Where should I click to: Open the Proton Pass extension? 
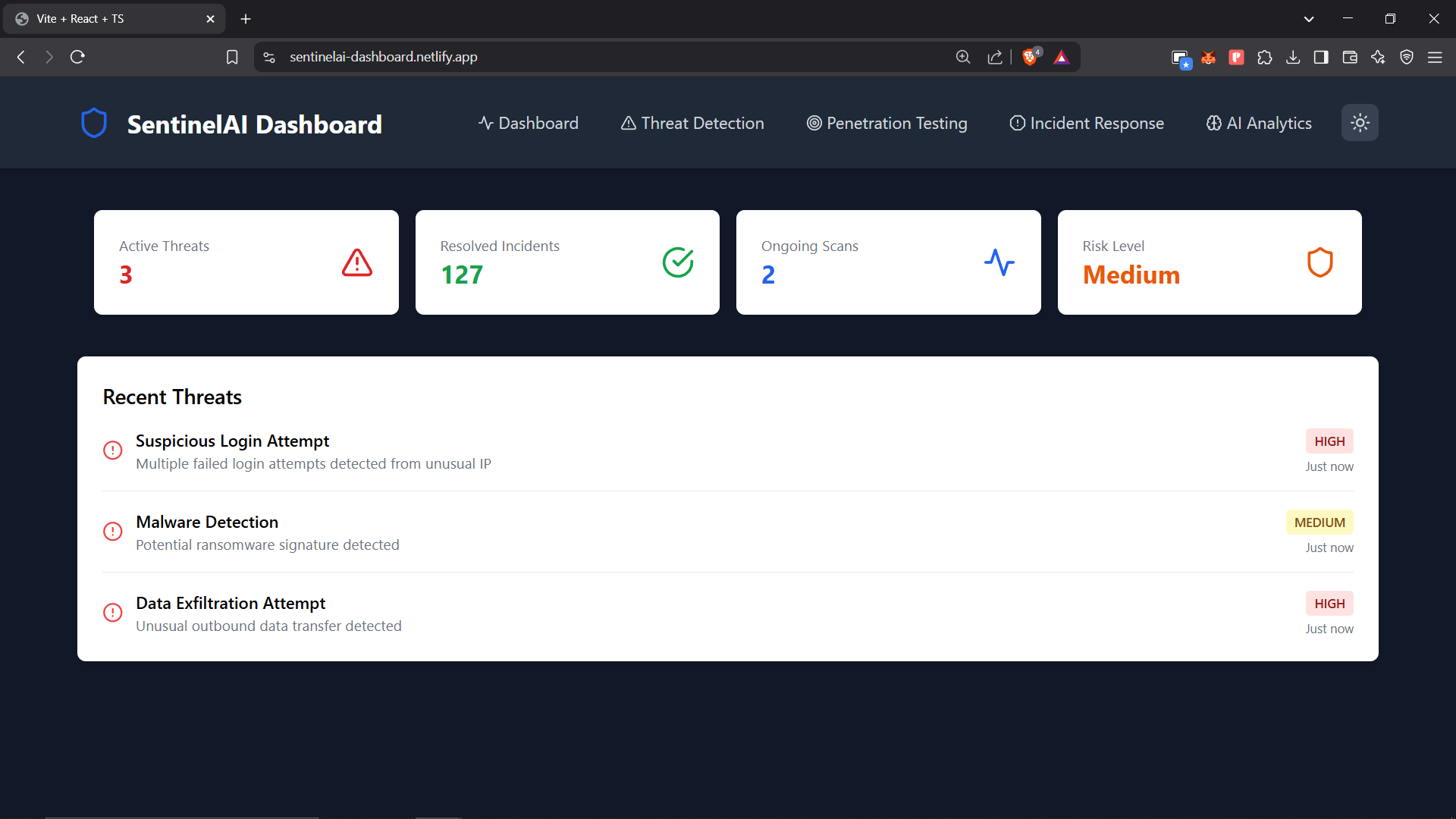1236,57
